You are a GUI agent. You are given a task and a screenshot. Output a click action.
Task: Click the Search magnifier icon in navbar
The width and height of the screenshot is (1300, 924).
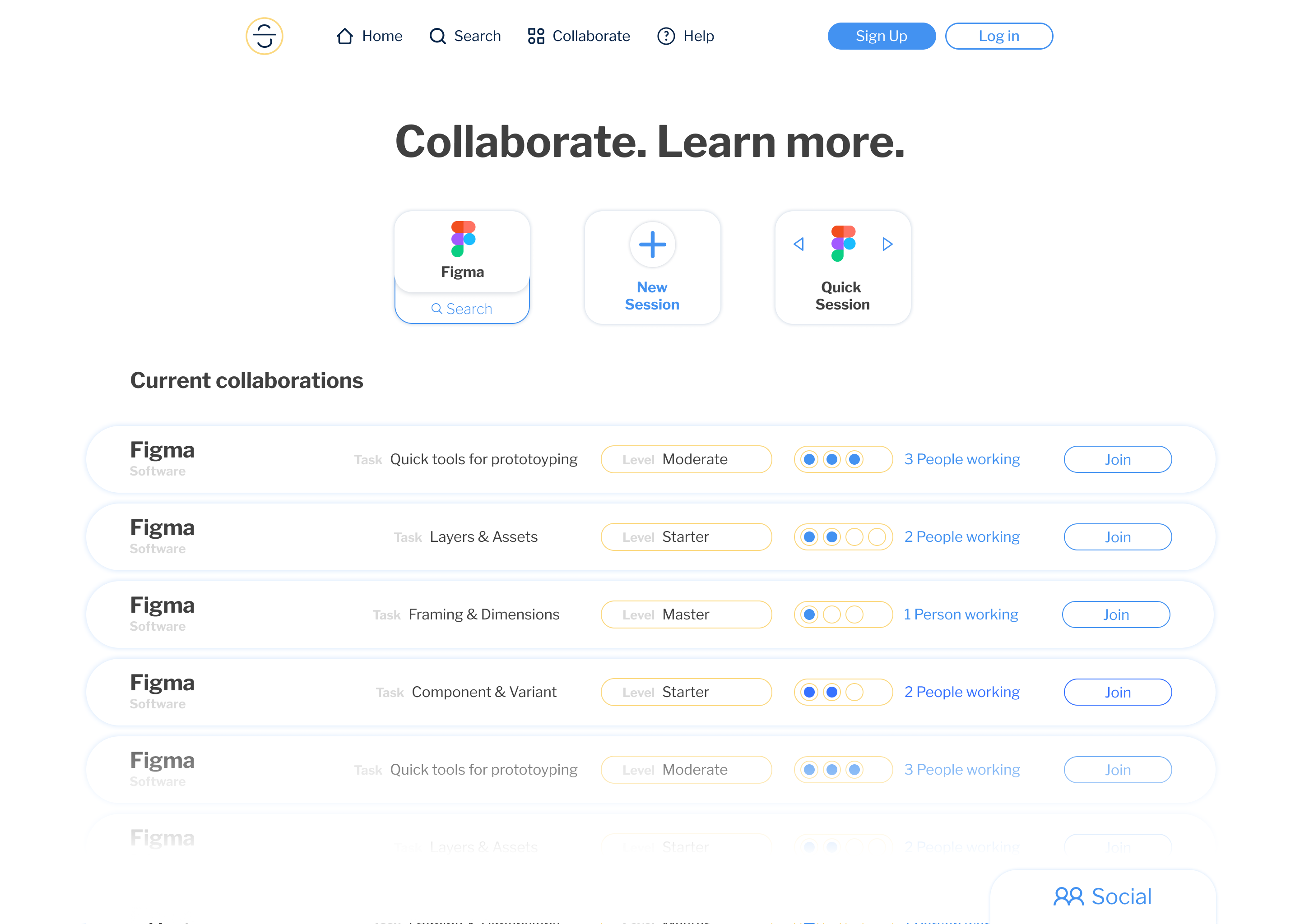437,36
